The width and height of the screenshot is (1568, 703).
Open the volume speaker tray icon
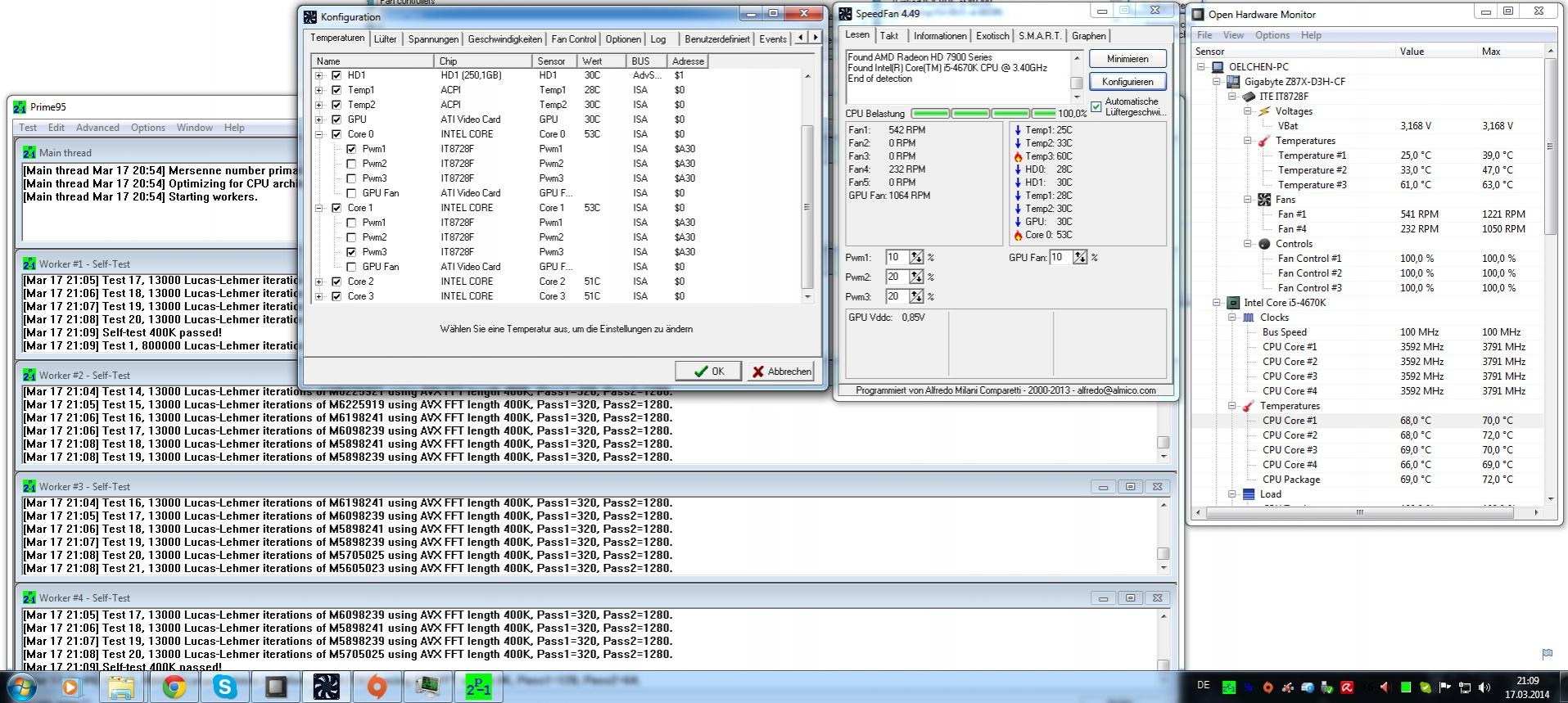point(1484,687)
